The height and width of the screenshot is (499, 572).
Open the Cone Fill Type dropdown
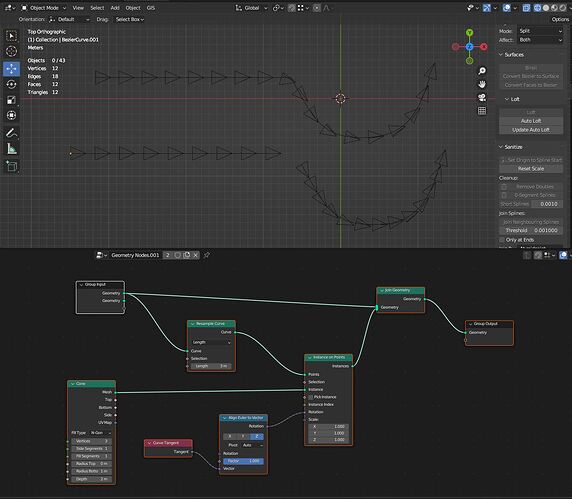[100, 433]
